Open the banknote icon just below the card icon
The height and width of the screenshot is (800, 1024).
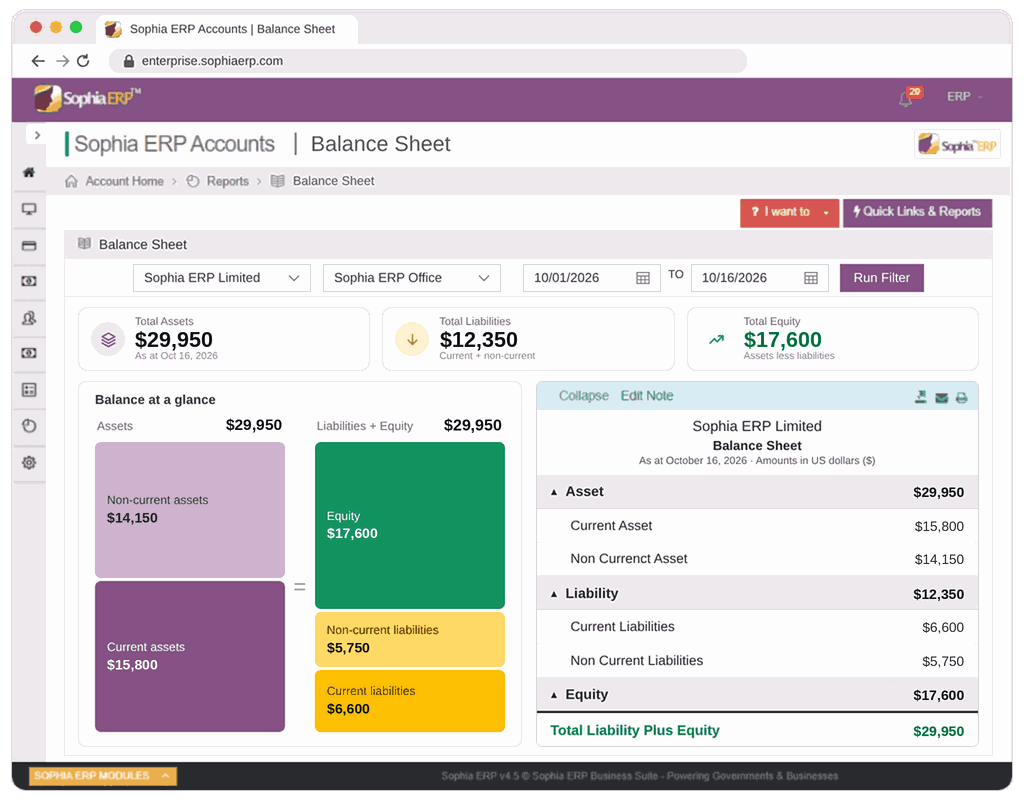[x=29, y=281]
